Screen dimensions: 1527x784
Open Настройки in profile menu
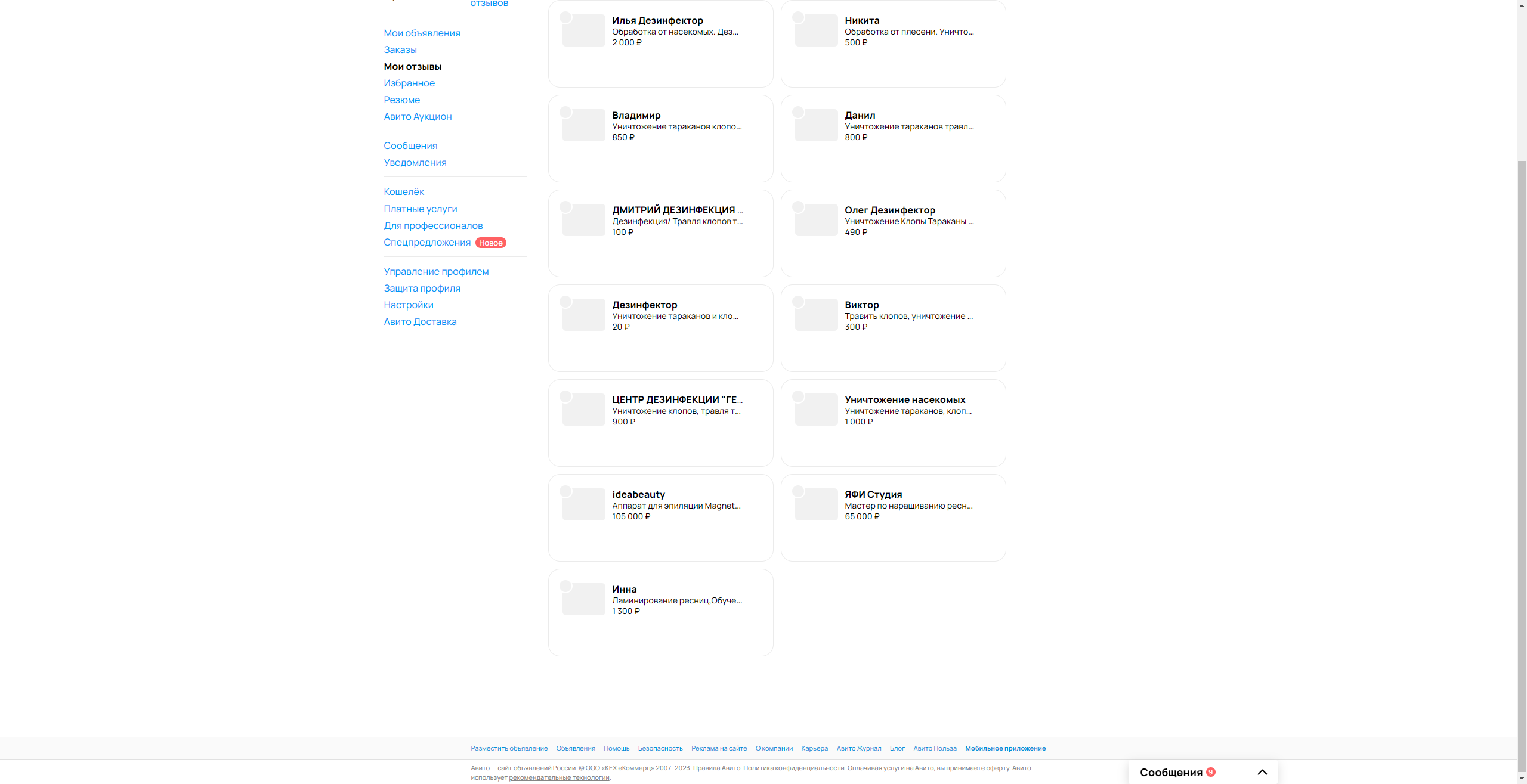pos(409,305)
